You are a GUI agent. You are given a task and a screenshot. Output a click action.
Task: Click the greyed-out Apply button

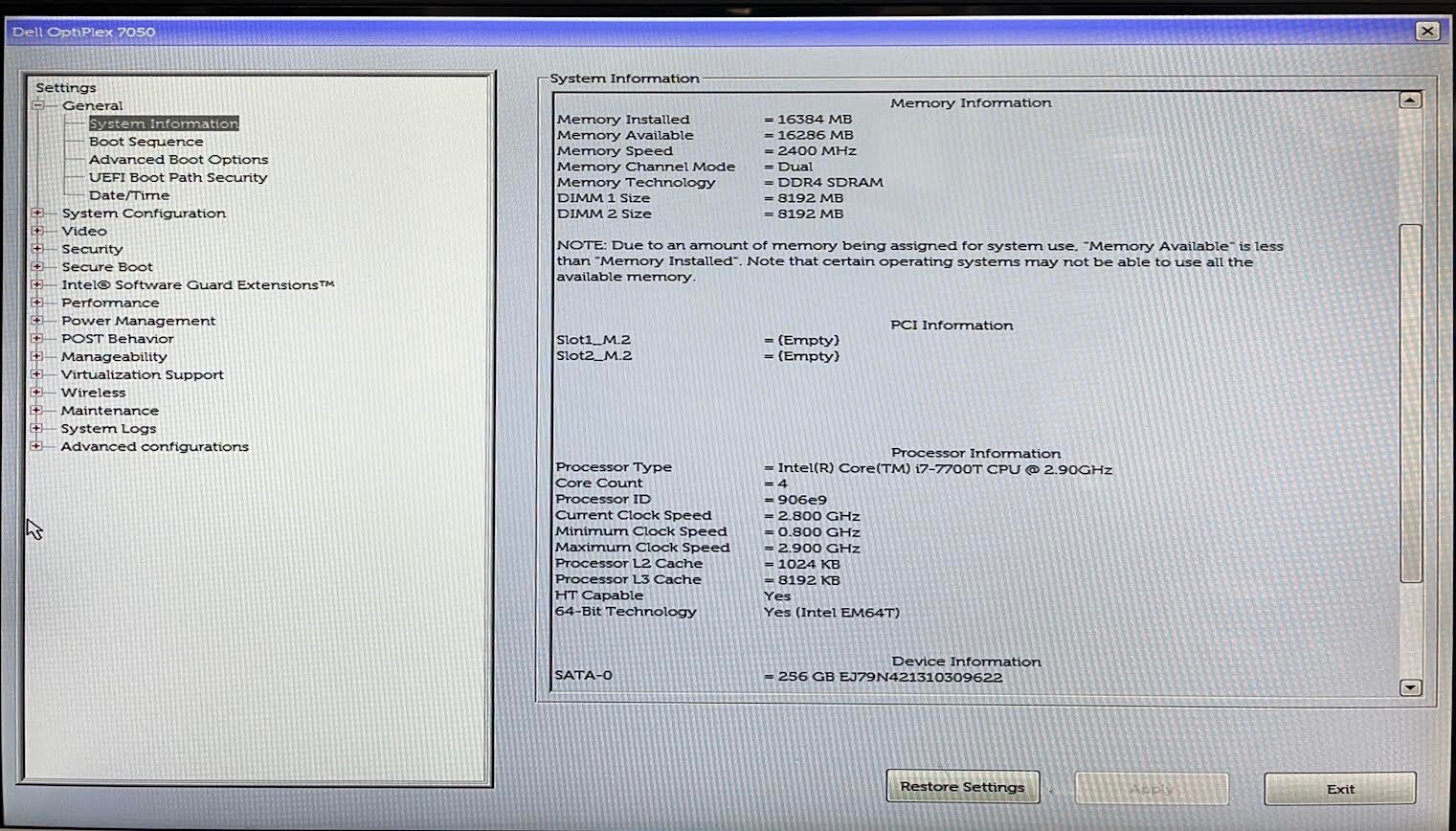(x=1152, y=789)
